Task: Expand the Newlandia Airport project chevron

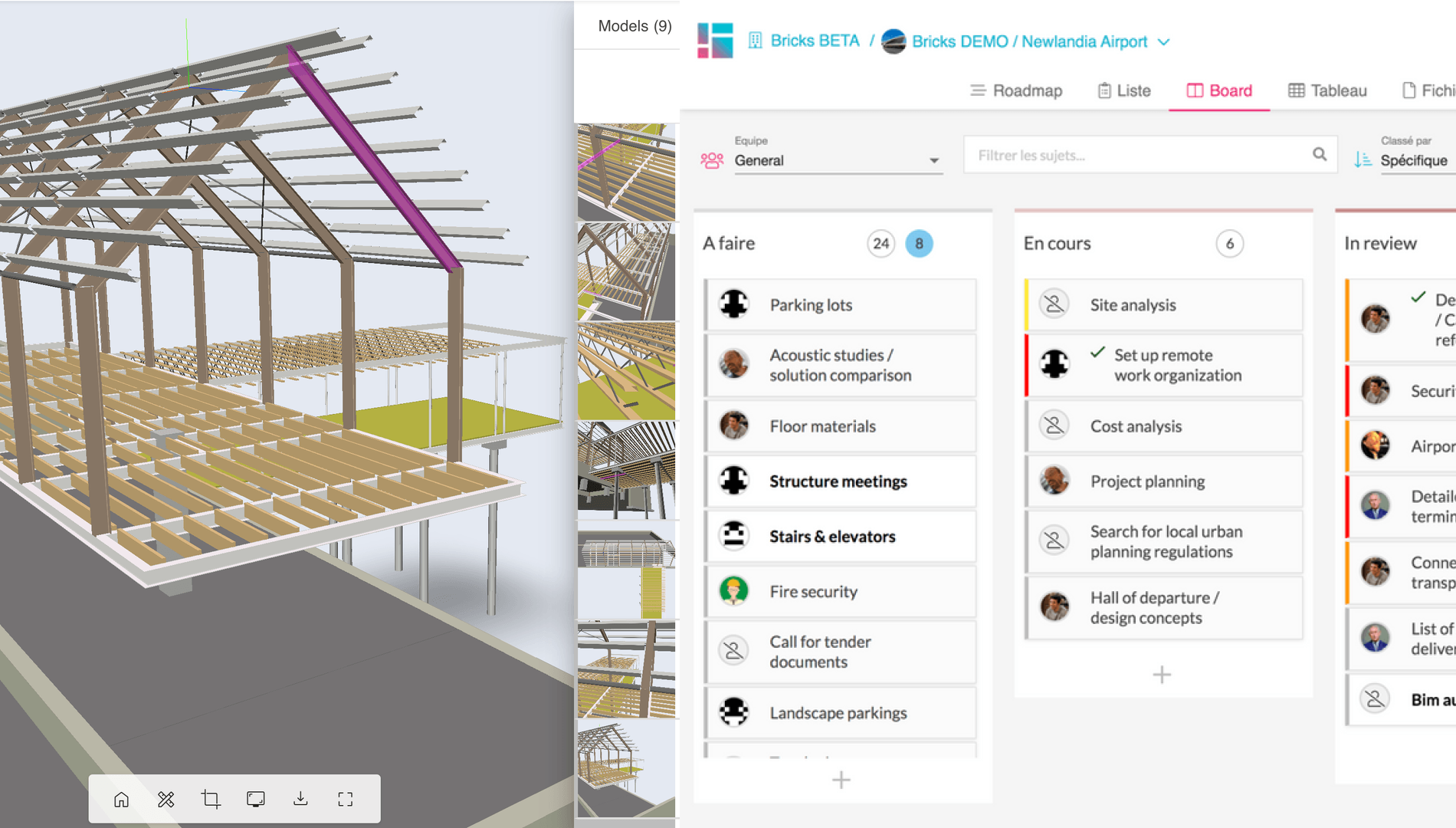Action: click(x=1164, y=42)
